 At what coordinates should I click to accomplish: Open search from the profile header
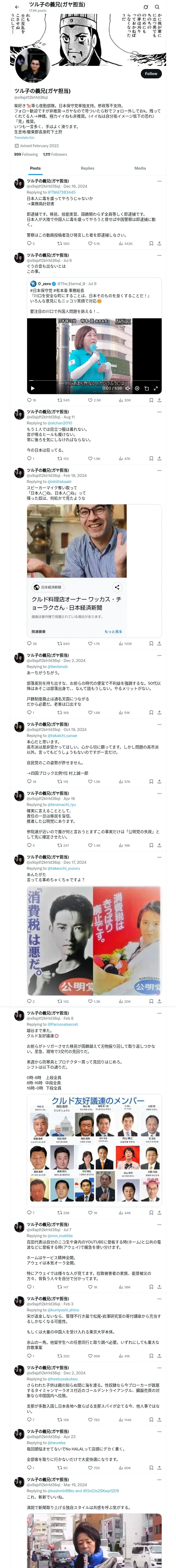157,7
